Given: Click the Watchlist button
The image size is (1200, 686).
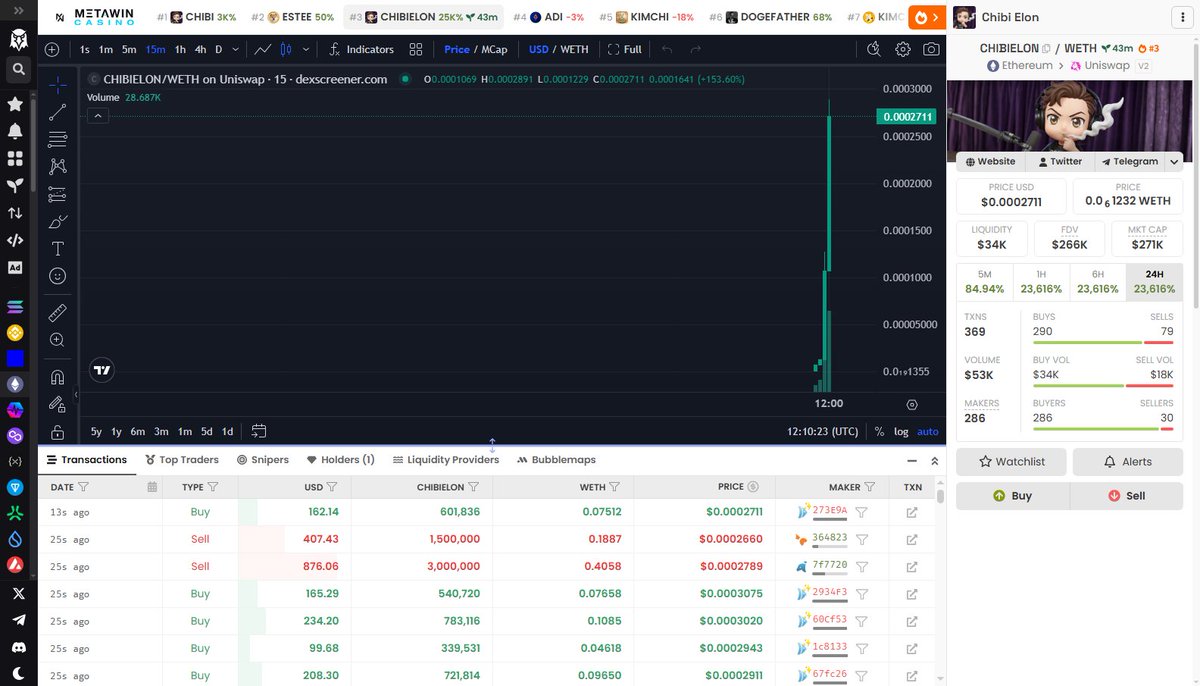Looking at the screenshot, I should tap(1011, 462).
